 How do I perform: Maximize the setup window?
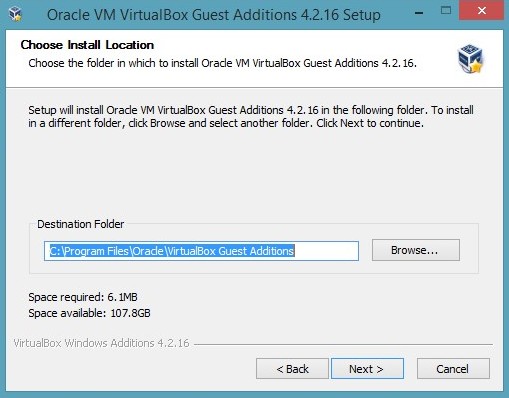coord(446,11)
